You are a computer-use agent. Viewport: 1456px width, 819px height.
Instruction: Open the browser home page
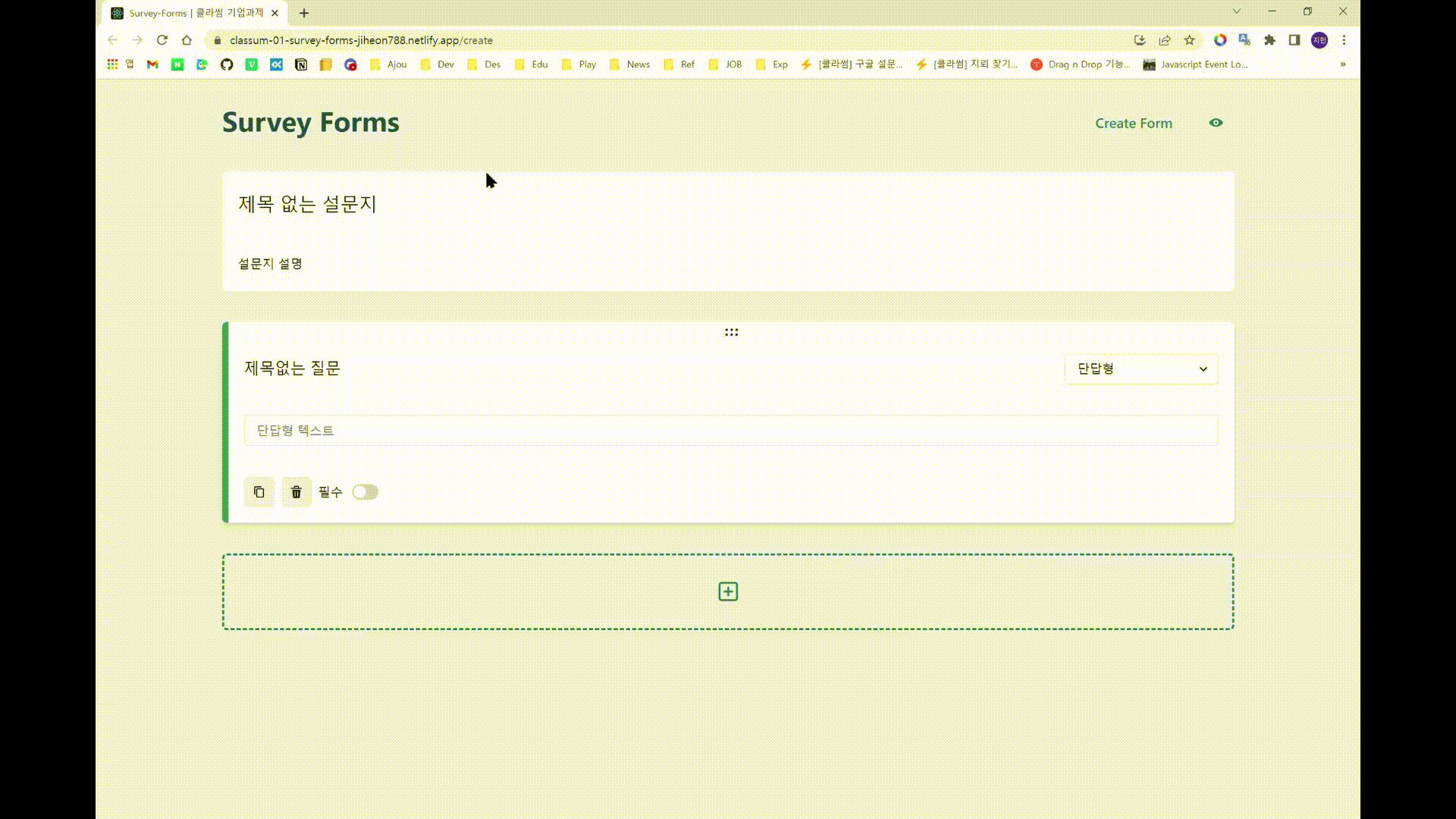(187, 40)
